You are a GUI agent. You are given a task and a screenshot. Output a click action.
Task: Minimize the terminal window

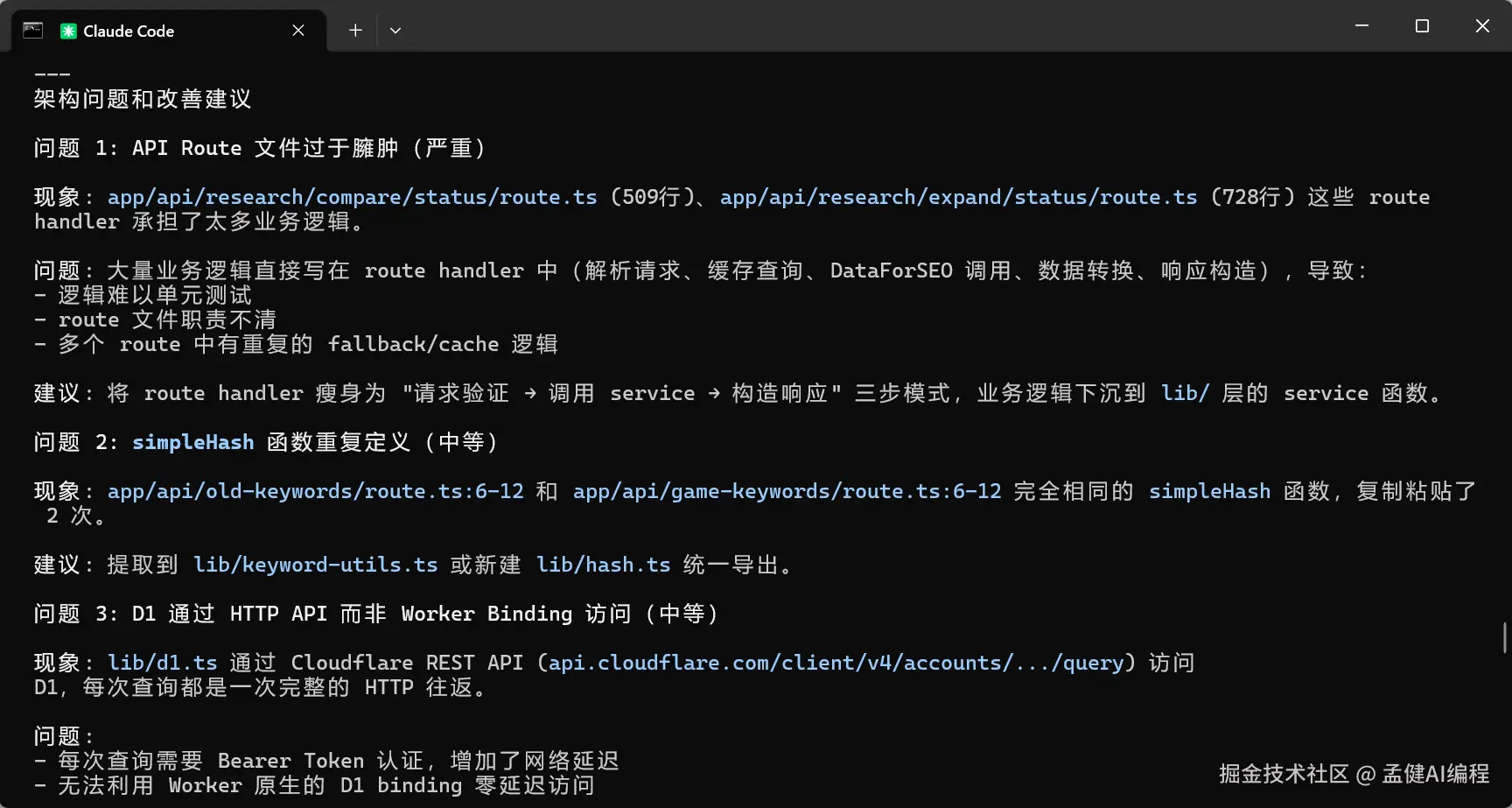click(x=1361, y=26)
